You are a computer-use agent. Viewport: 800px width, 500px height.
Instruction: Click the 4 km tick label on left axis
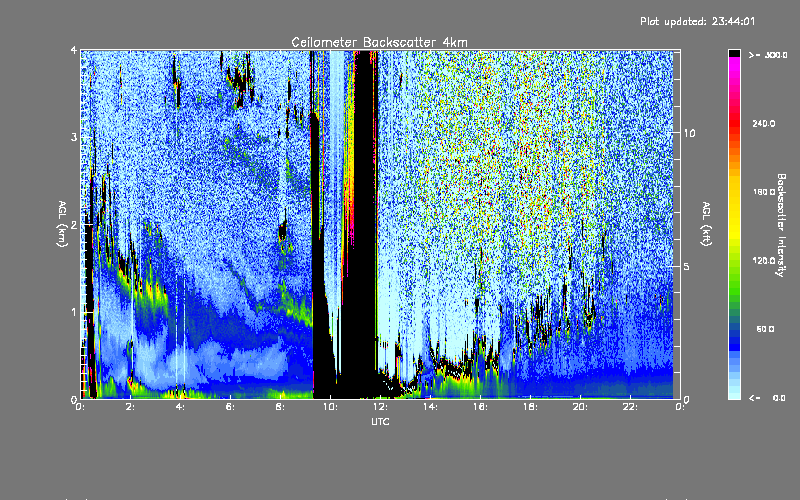point(74,51)
